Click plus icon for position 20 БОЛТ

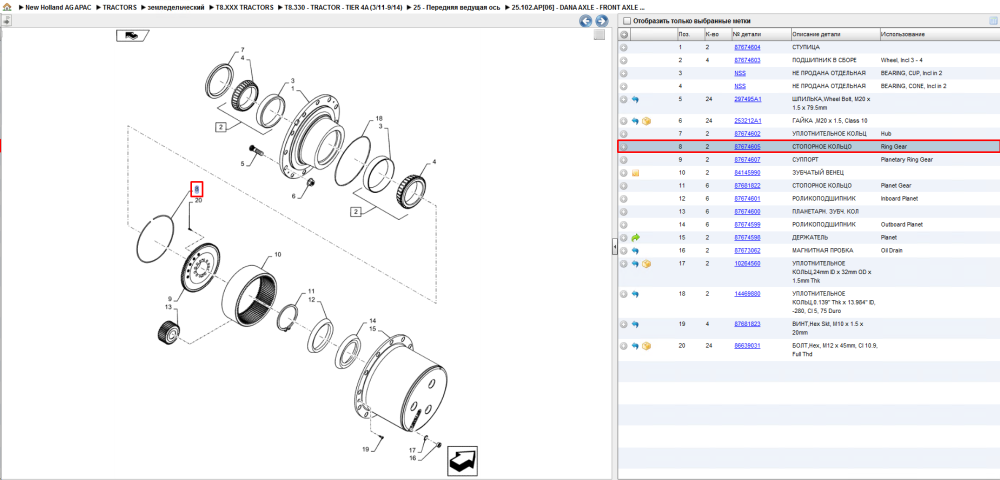coord(624,345)
